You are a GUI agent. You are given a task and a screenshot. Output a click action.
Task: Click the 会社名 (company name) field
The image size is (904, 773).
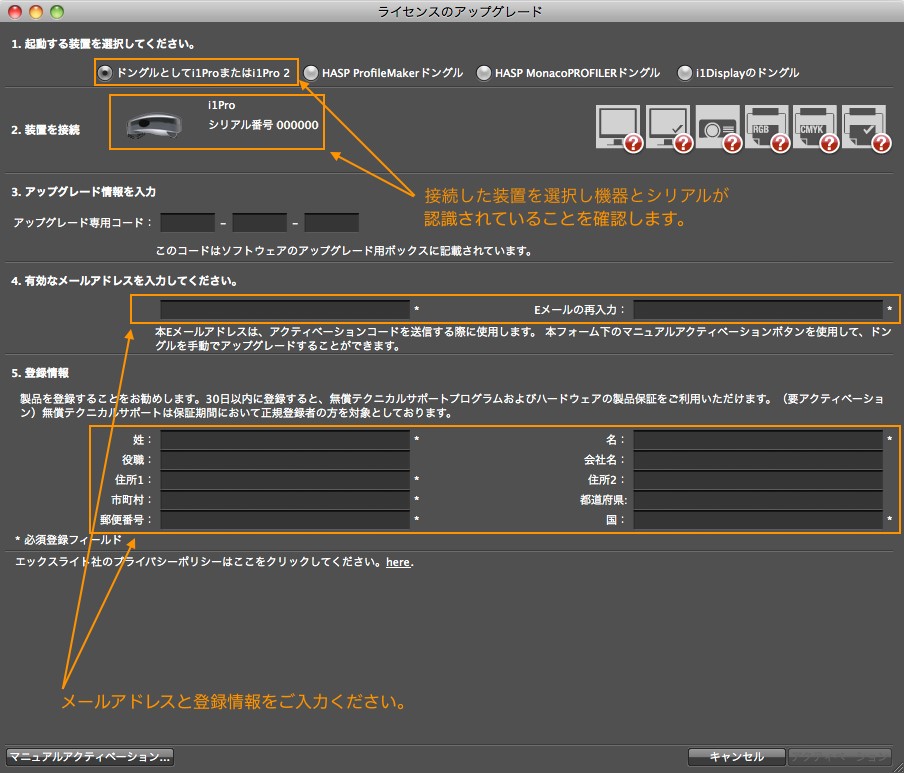(757, 460)
